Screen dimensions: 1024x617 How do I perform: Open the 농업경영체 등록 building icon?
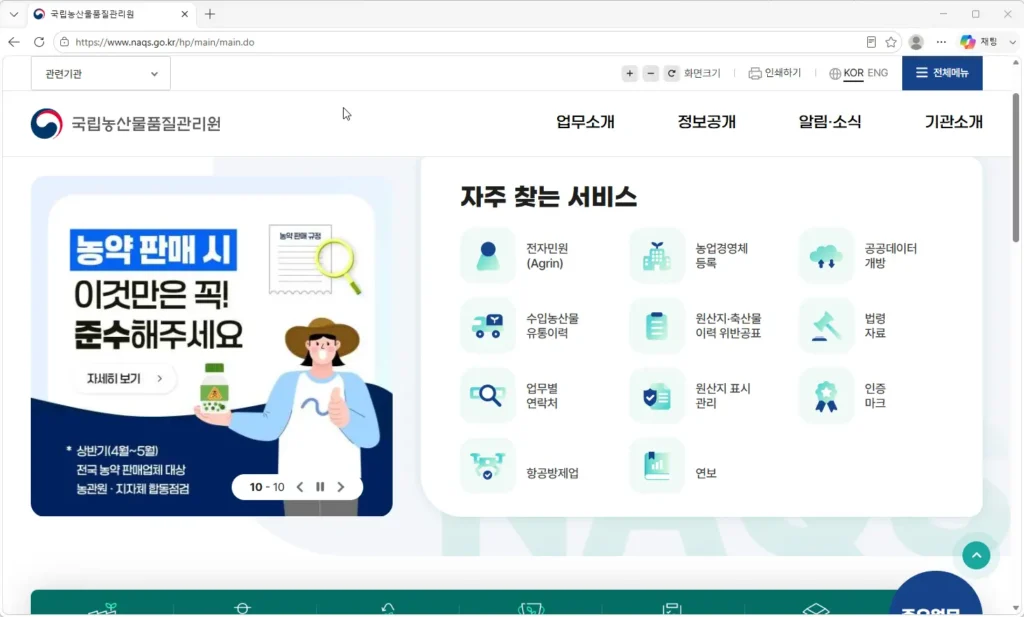click(x=656, y=255)
